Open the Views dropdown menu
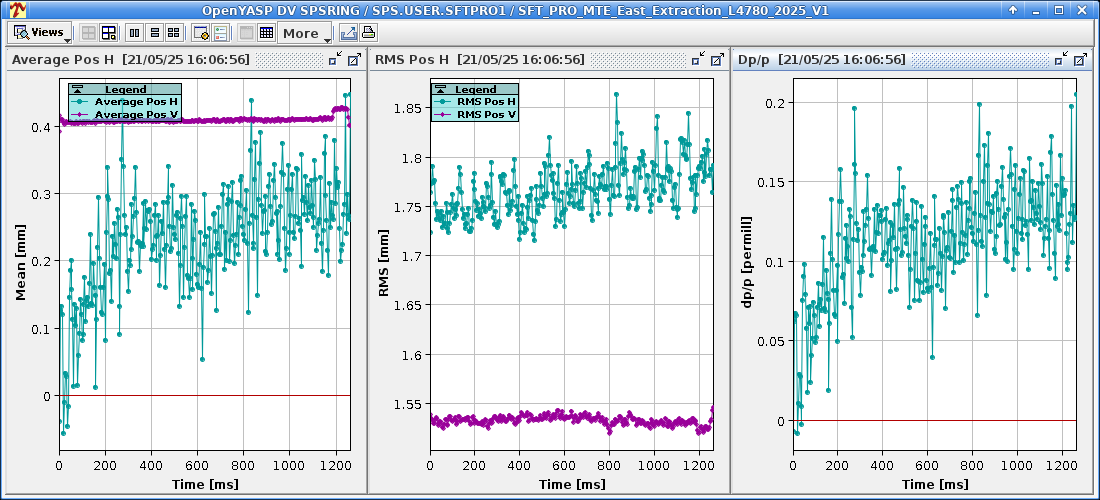Viewport: 1100px width, 500px height. coord(40,33)
